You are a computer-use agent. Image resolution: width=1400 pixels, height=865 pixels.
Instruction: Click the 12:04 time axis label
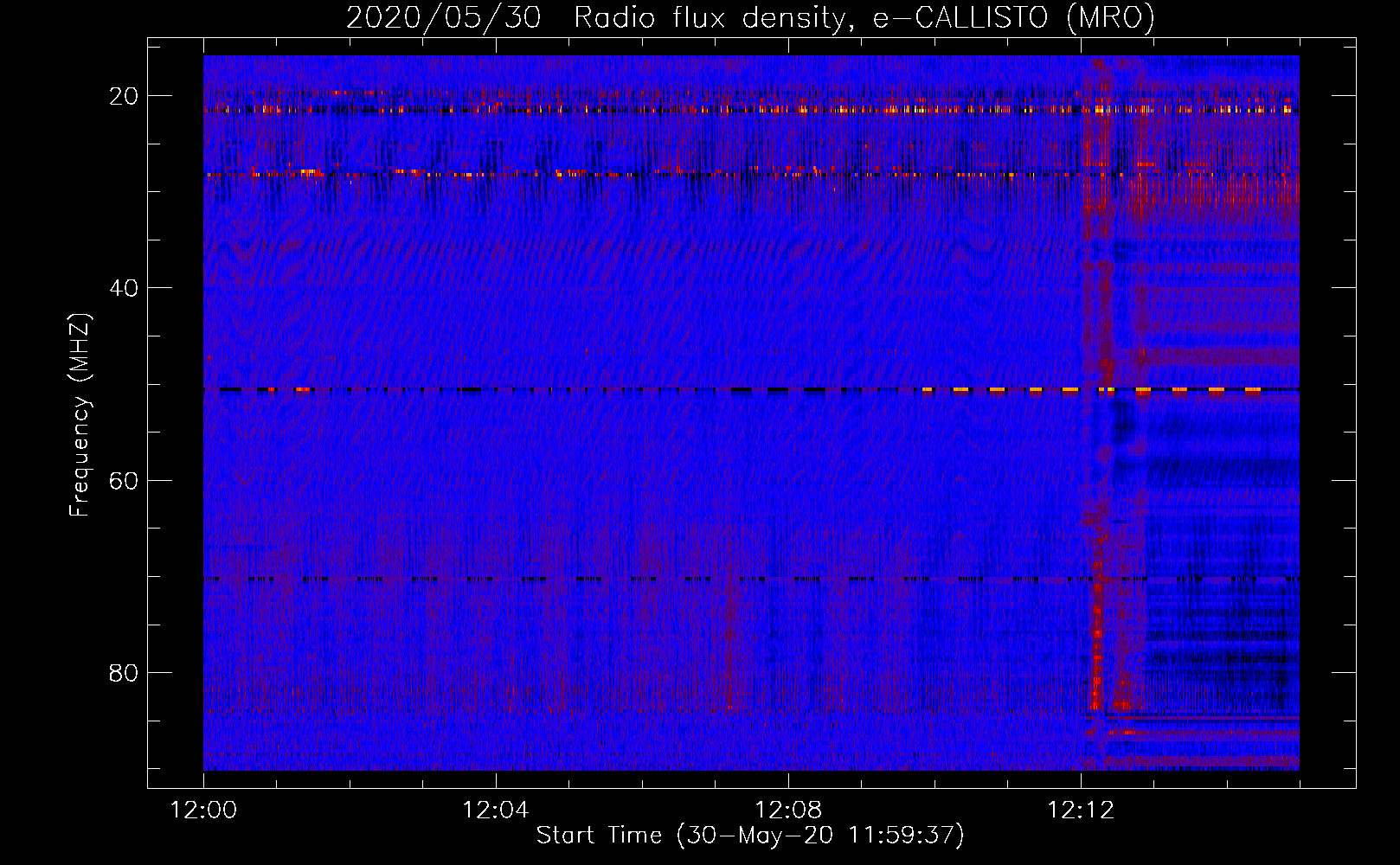pos(496,811)
